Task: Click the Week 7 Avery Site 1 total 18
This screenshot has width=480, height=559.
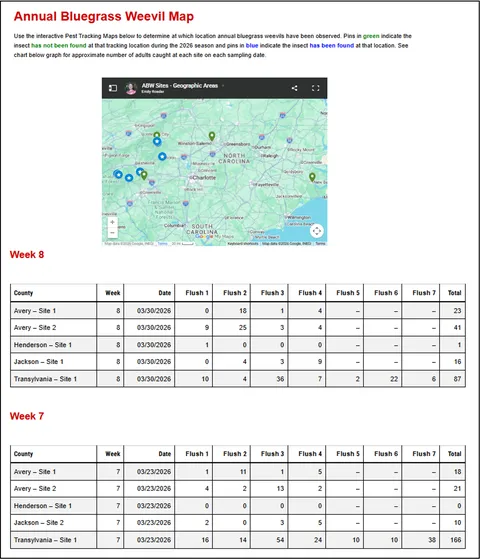Action: coord(458,472)
